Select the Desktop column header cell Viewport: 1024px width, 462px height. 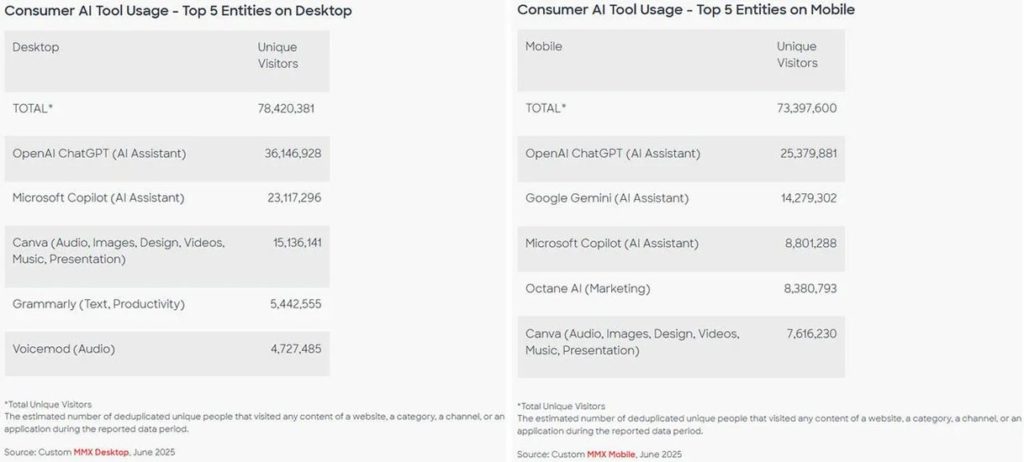point(36,46)
